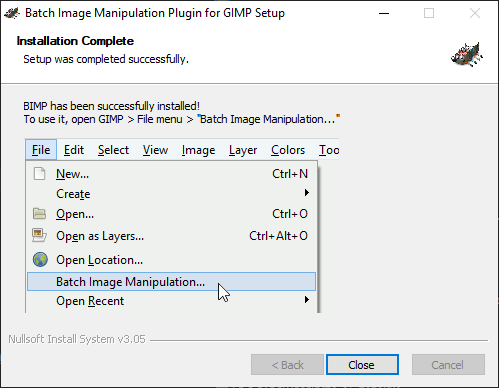499x388 pixels.
Task: Open the Edit menu
Action: pyautogui.click(x=74, y=150)
